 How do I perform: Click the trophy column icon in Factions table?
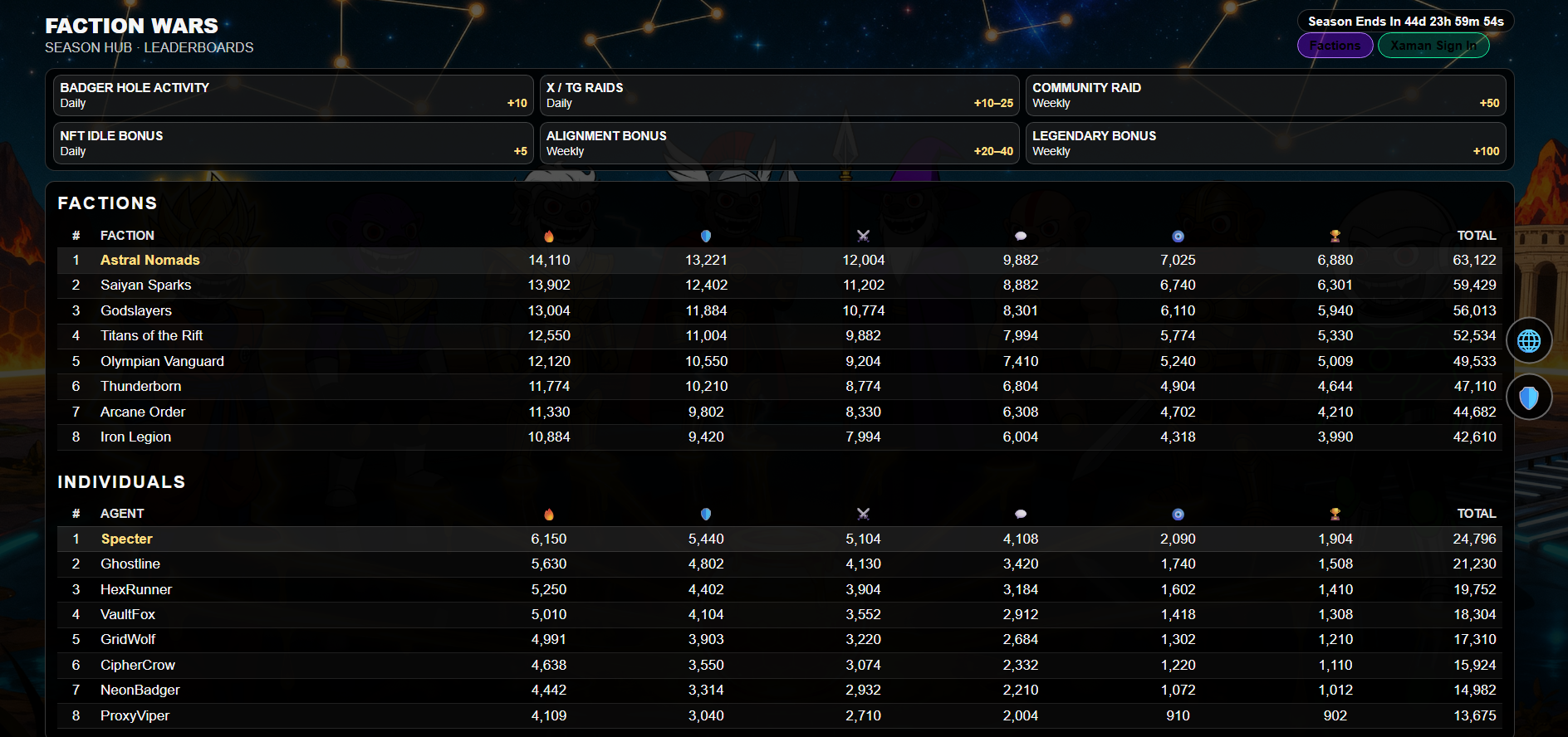coord(1335,237)
